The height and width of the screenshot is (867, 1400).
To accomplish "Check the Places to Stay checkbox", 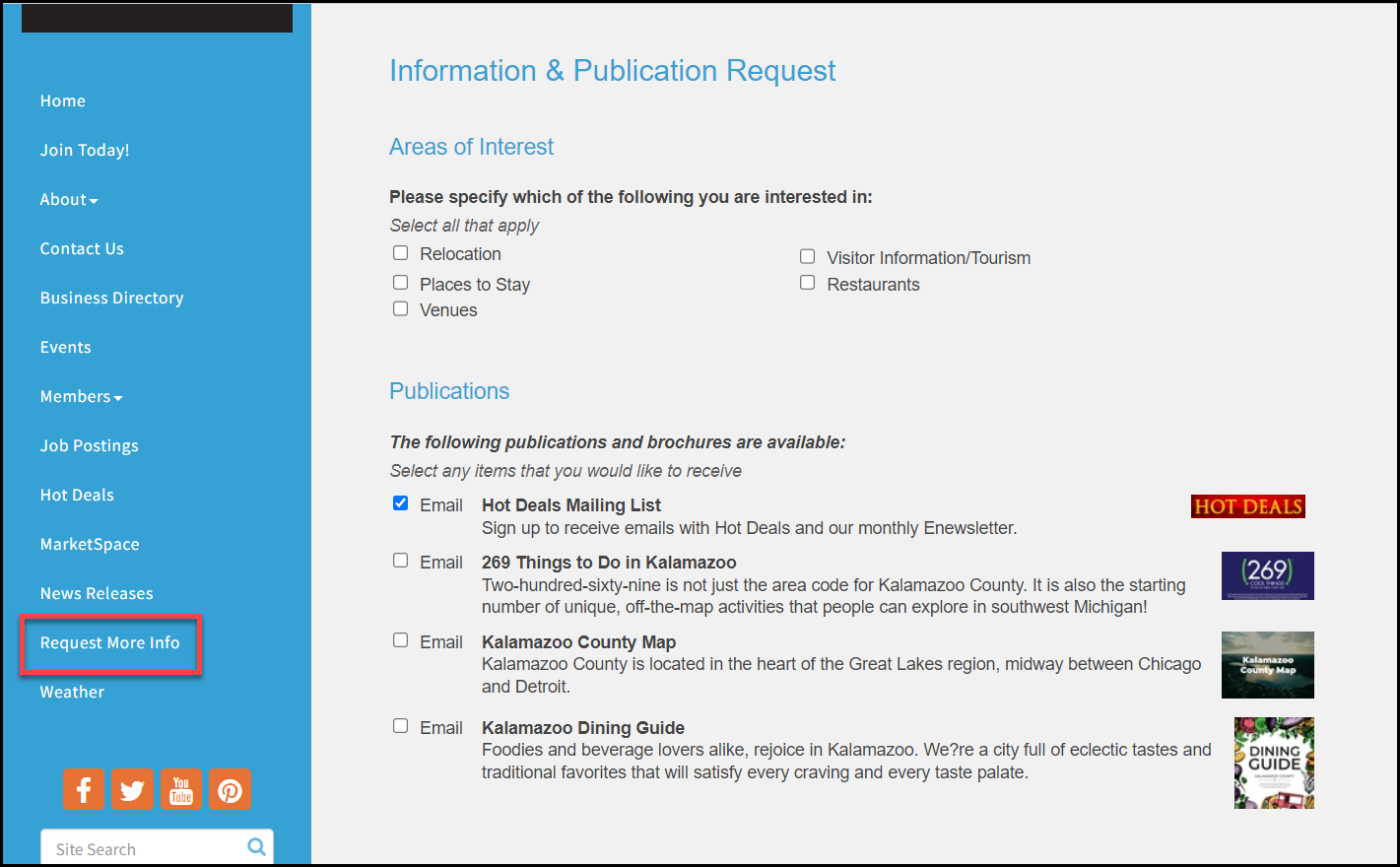I will tap(401, 283).
